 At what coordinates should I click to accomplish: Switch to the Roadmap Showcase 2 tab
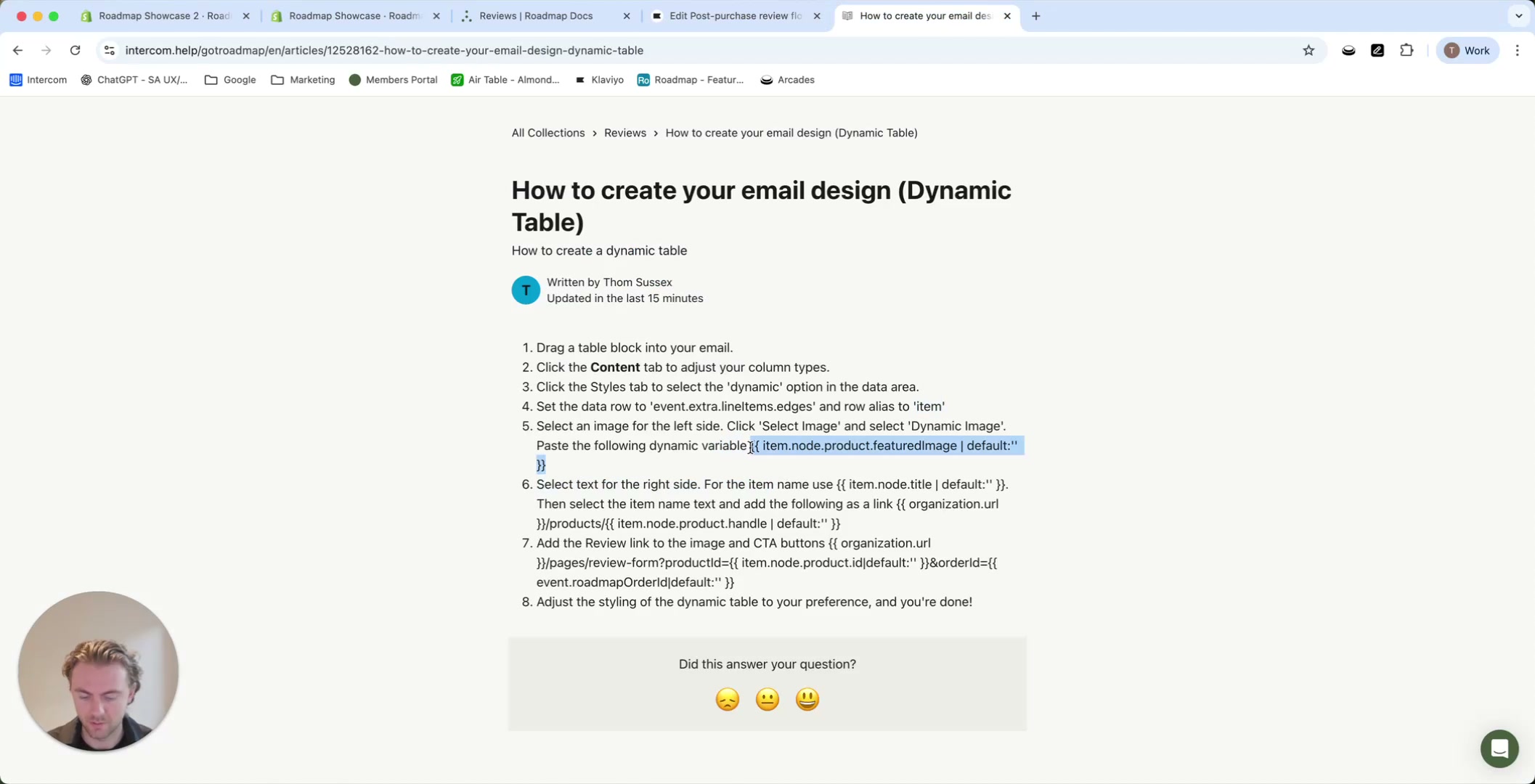point(160,15)
